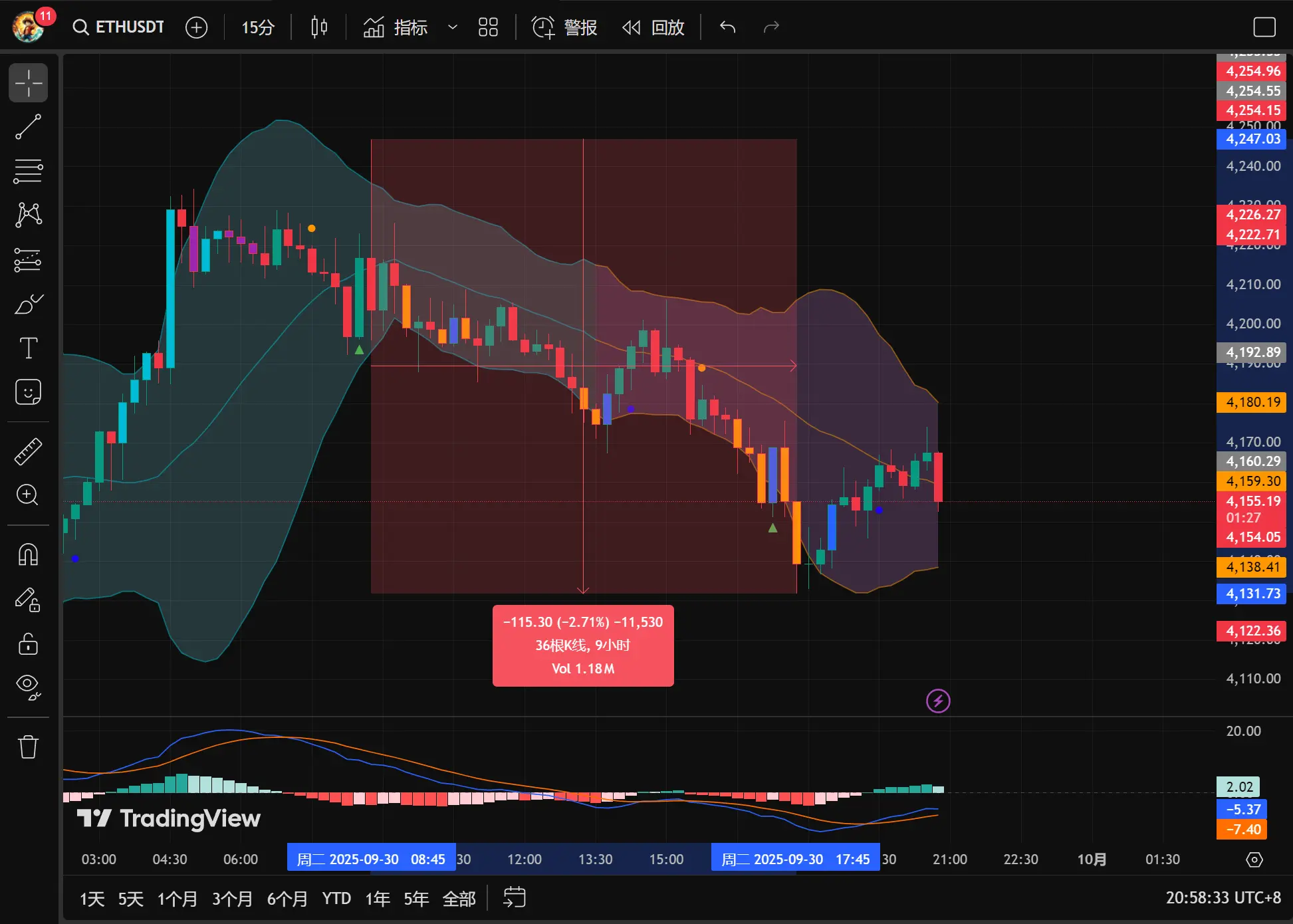The width and height of the screenshot is (1293, 924).
Task: Click the 4,160.29 gray price label
Action: (1252, 461)
